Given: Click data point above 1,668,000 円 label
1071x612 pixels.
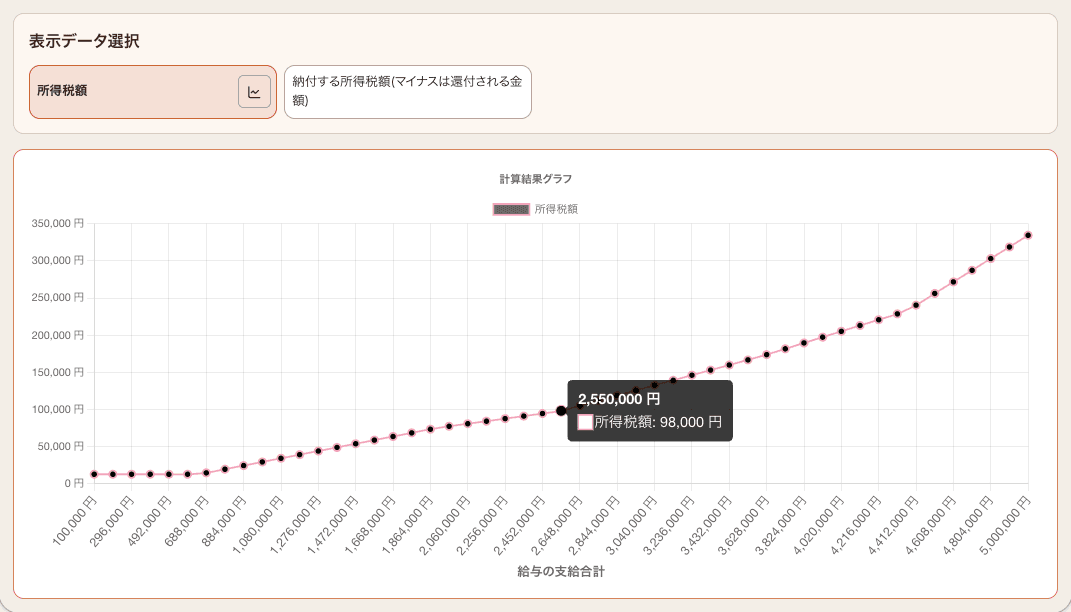Looking at the screenshot, I should pyautogui.click(x=393, y=436).
